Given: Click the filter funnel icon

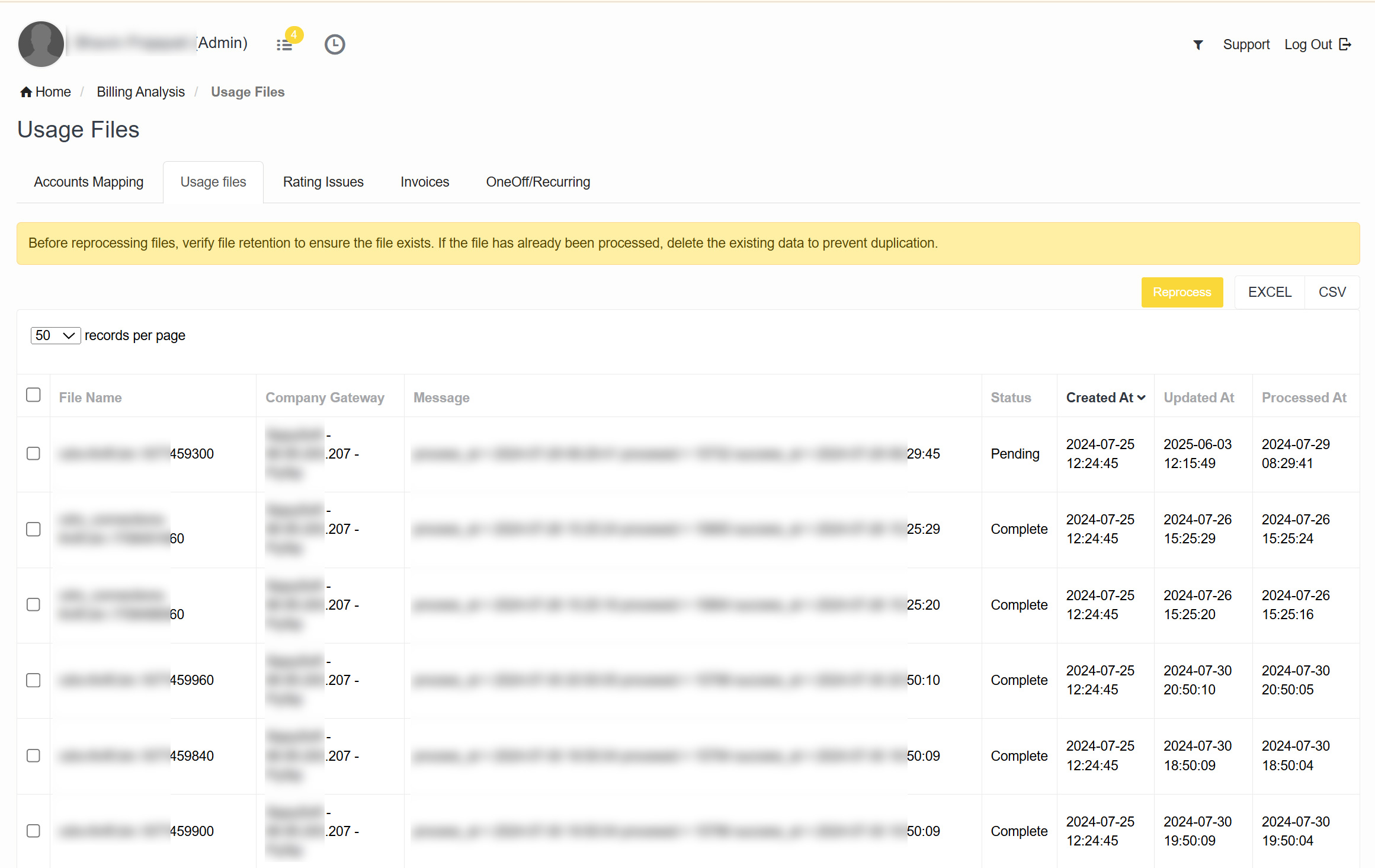Looking at the screenshot, I should (x=1198, y=44).
